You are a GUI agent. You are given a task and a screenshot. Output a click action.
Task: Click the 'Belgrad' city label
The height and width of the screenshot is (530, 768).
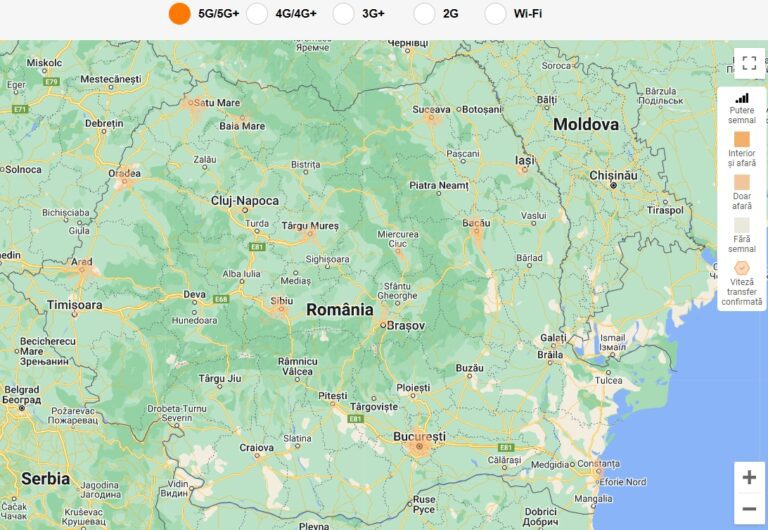[22, 390]
